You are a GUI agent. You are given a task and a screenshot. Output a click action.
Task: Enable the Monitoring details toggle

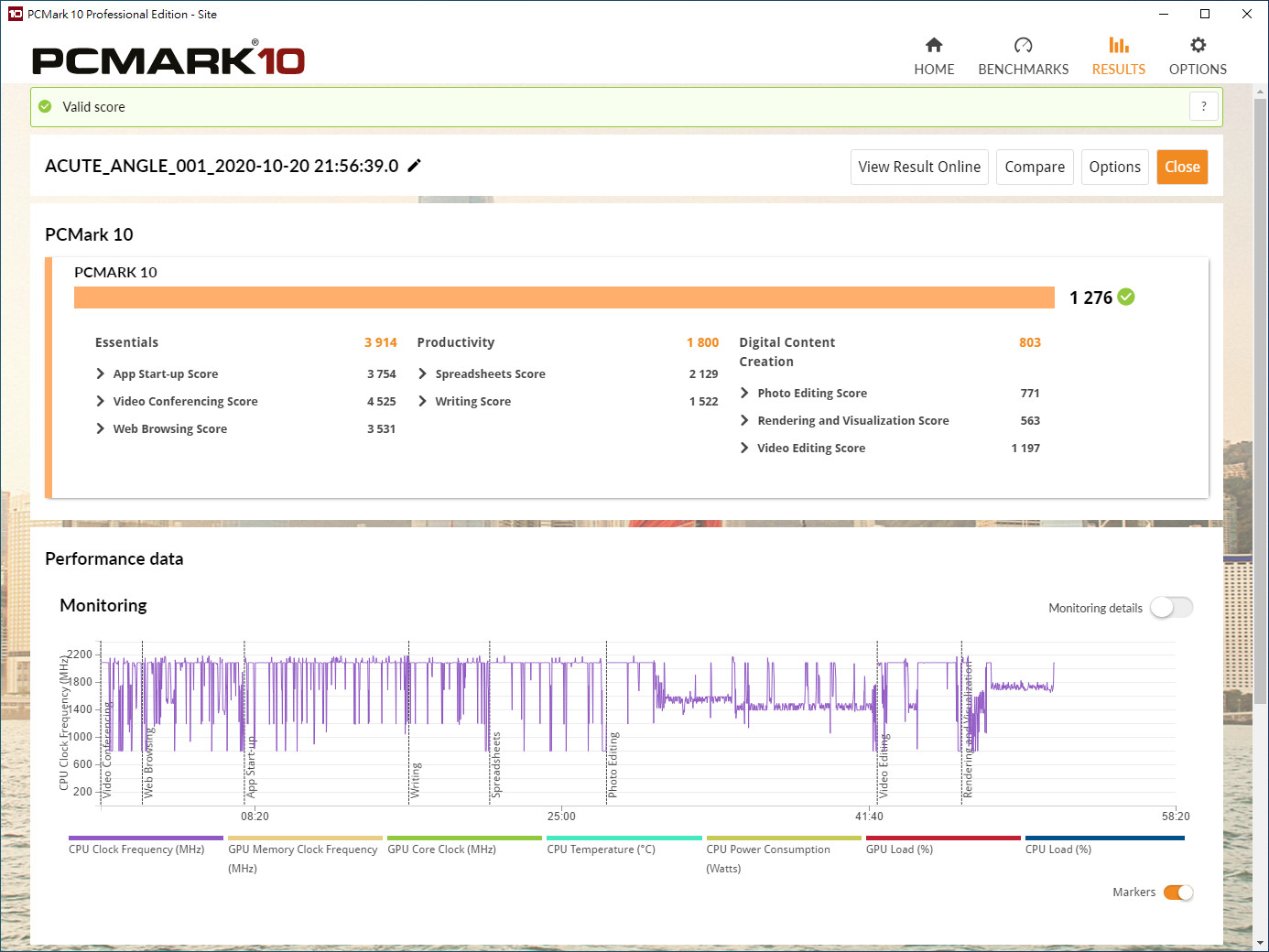point(1171,608)
